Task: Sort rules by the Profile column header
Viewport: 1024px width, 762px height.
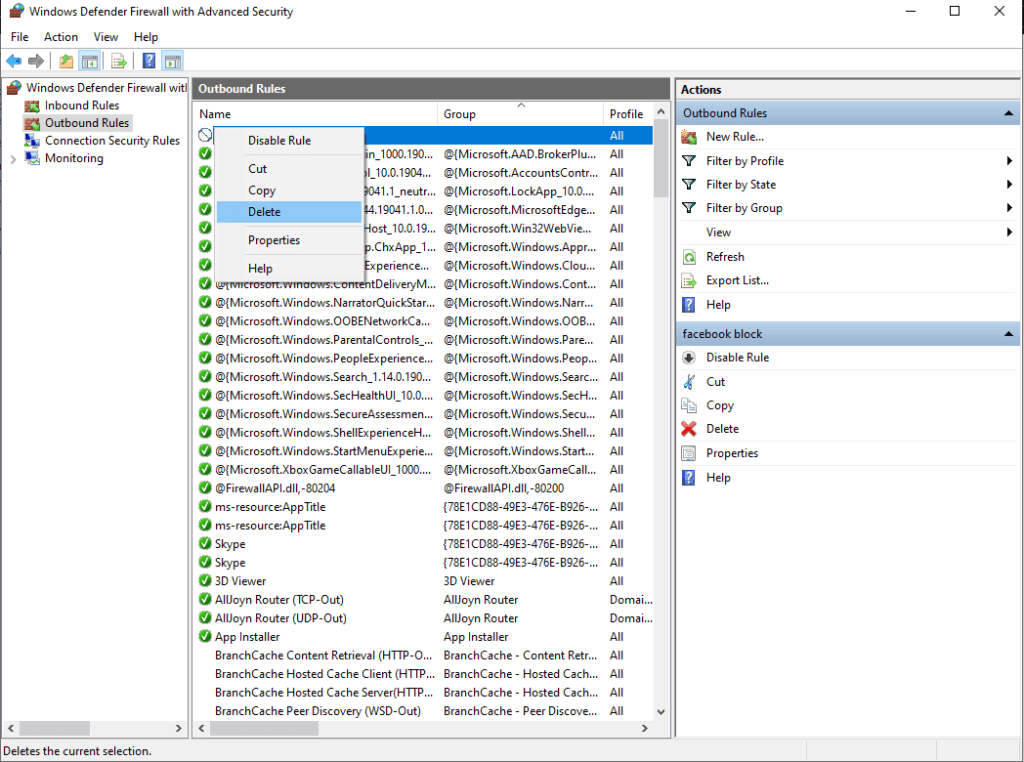Action: [x=627, y=114]
